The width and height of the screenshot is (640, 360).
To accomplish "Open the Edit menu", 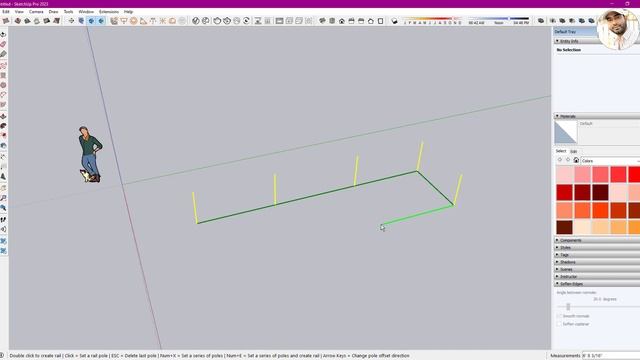I will pyautogui.click(x=6, y=12).
